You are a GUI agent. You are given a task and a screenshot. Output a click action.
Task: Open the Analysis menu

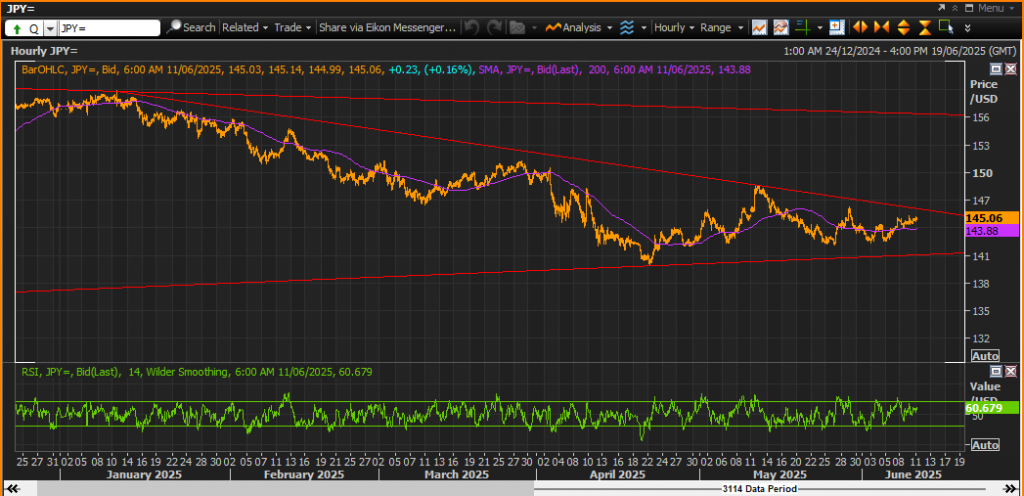point(579,27)
